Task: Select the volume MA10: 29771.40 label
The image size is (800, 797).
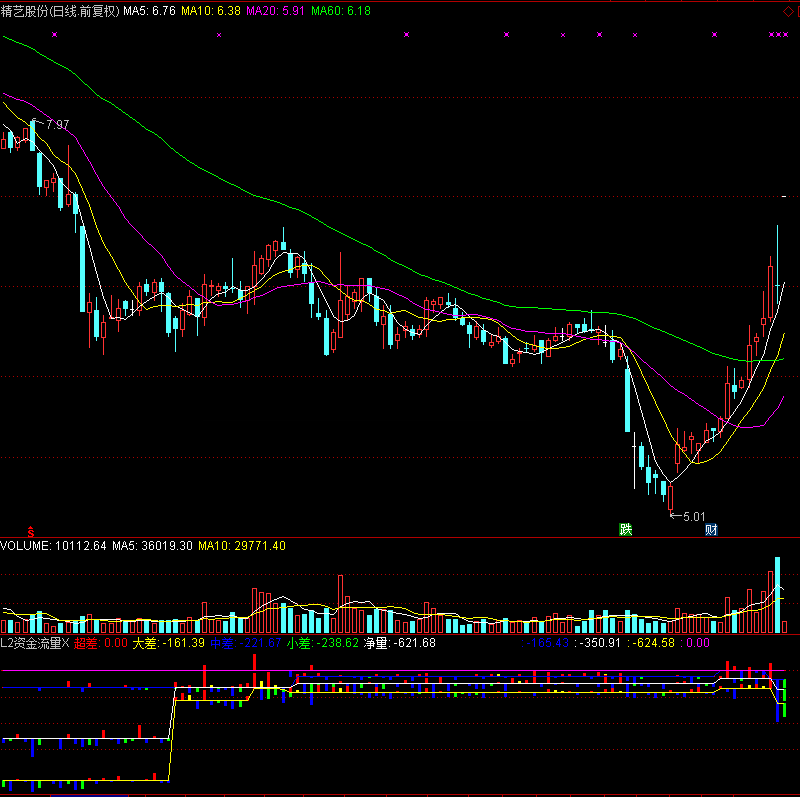Action: point(242,546)
